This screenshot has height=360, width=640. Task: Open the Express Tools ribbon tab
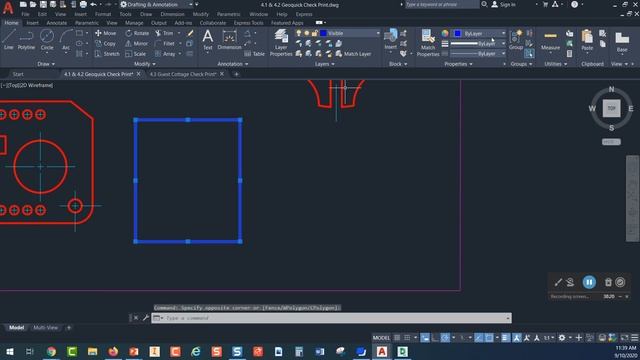[x=248, y=23]
